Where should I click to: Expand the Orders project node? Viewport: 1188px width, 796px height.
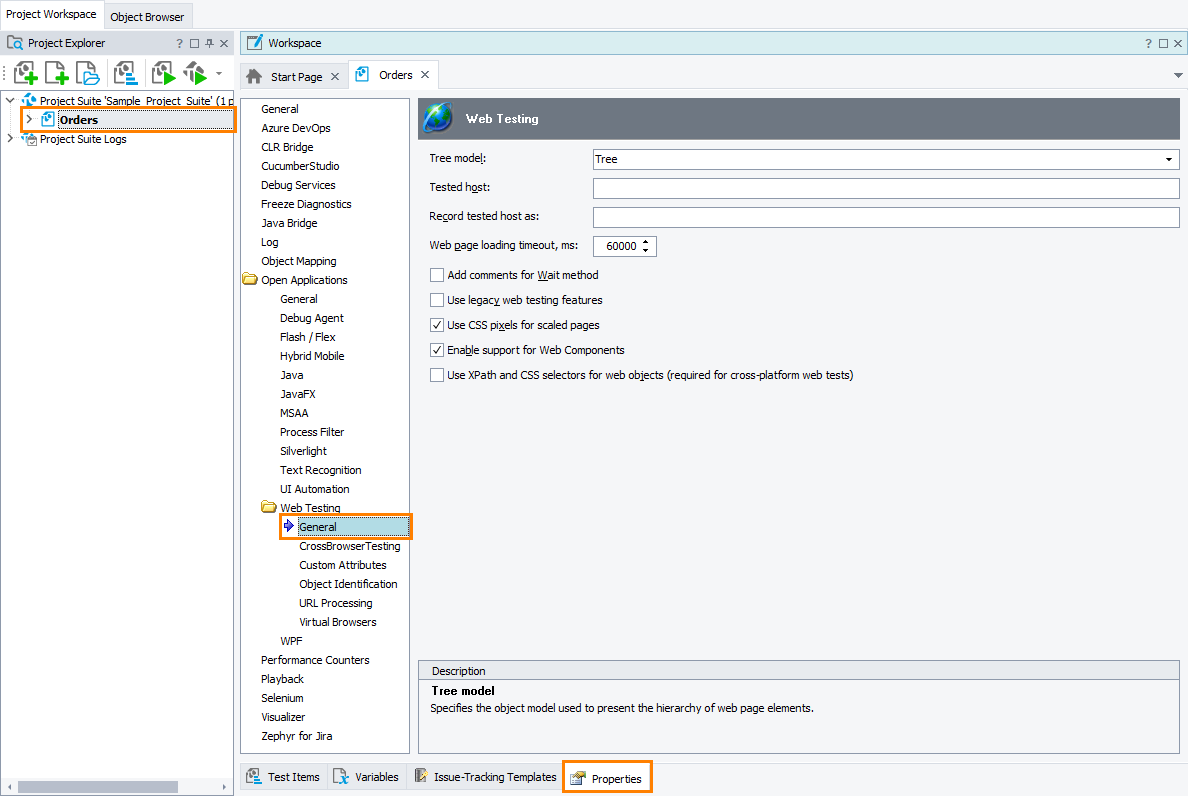[29, 119]
